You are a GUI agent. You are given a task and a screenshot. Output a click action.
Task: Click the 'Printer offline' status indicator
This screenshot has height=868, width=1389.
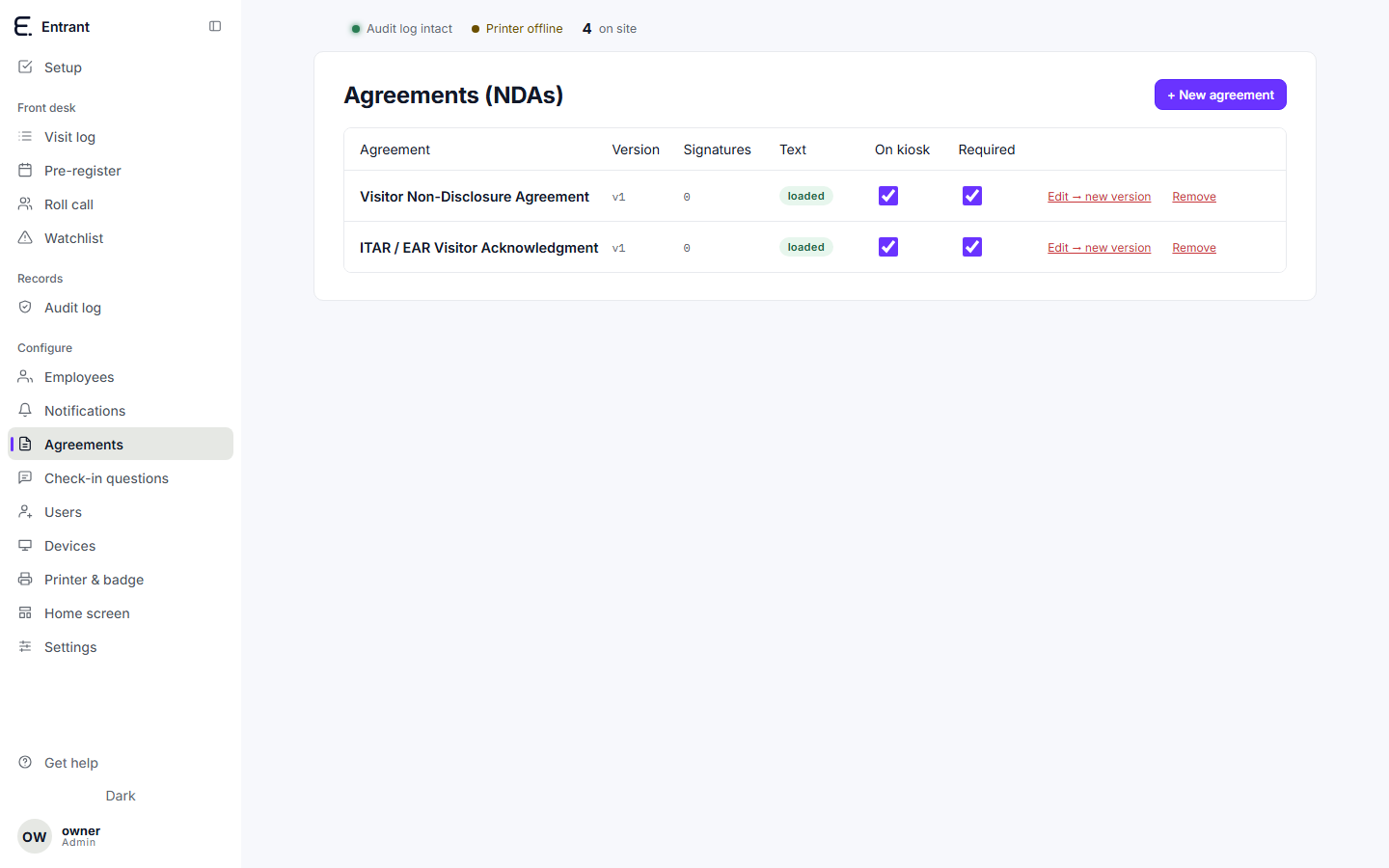pyautogui.click(x=517, y=29)
